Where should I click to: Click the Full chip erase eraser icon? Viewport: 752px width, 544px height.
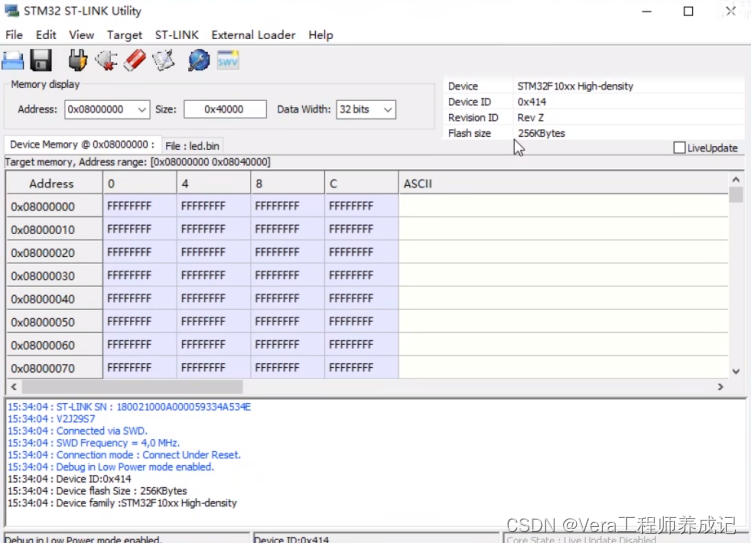pyautogui.click(x=135, y=60)
